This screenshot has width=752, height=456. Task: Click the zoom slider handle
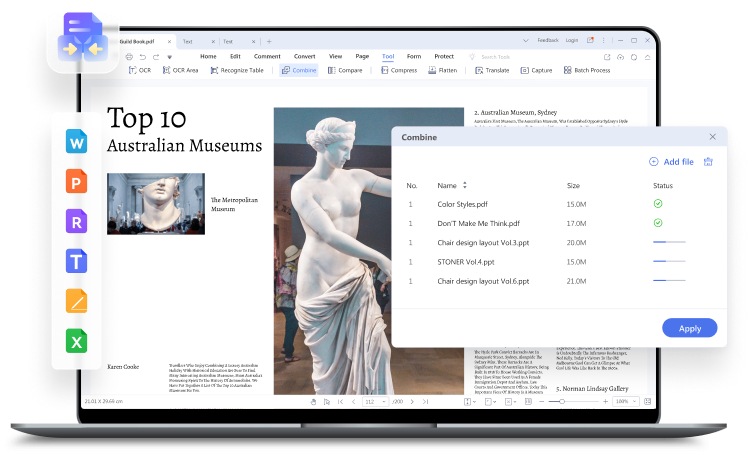point(562,401)
